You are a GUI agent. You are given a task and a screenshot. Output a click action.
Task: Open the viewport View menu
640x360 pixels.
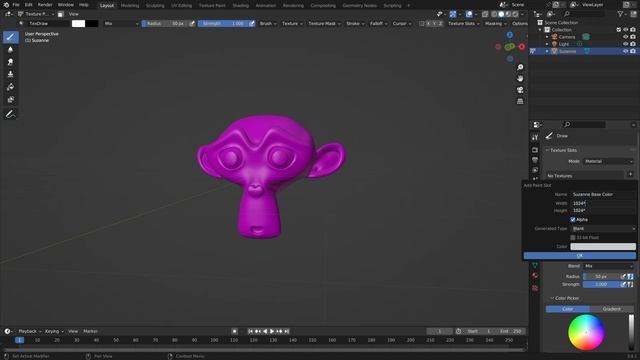[x=73, y=14]
